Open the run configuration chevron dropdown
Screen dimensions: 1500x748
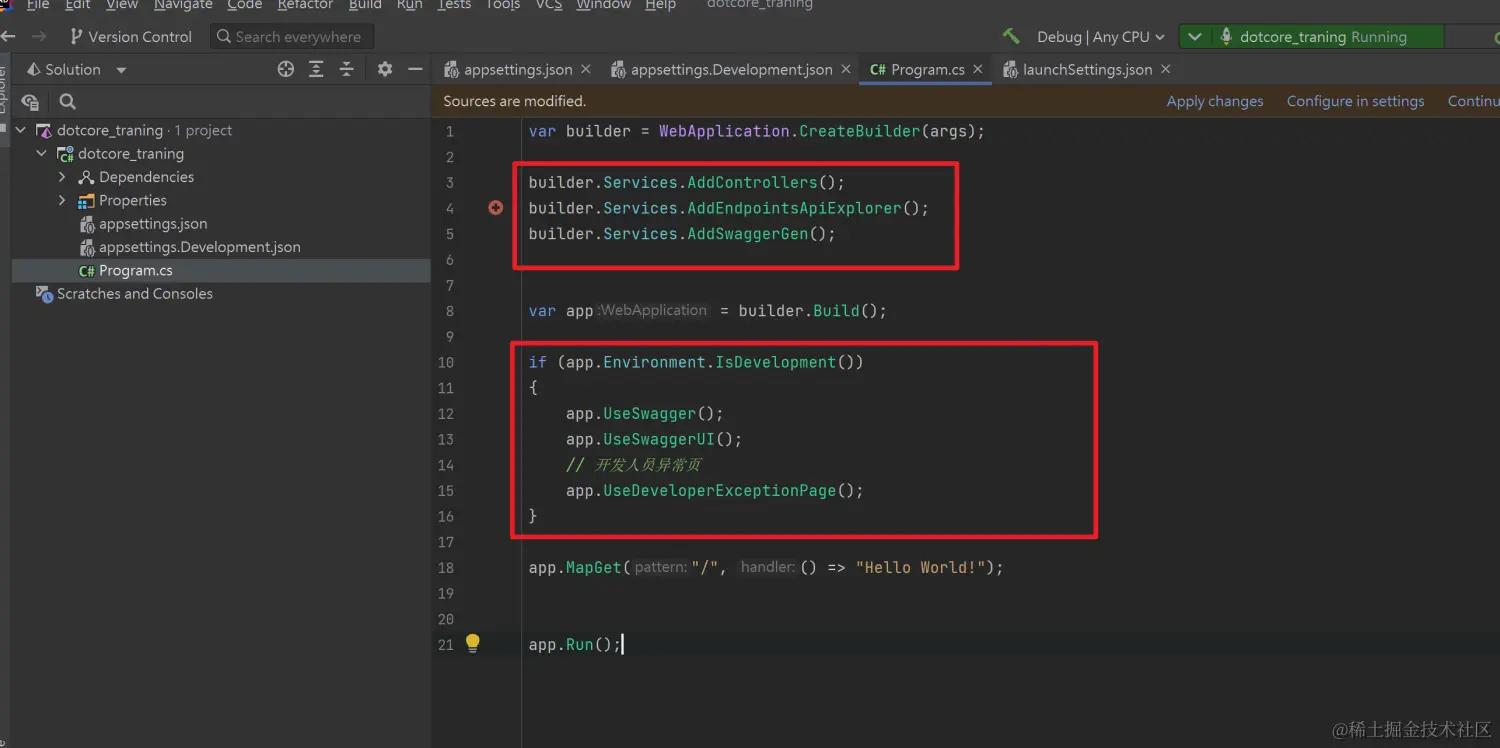tap(1195, 37)
